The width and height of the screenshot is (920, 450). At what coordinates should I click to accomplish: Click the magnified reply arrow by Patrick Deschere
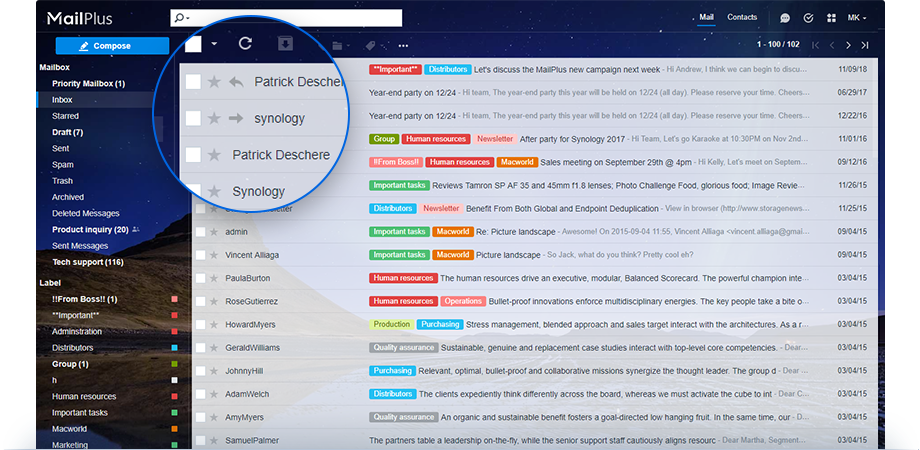point(236,82)
